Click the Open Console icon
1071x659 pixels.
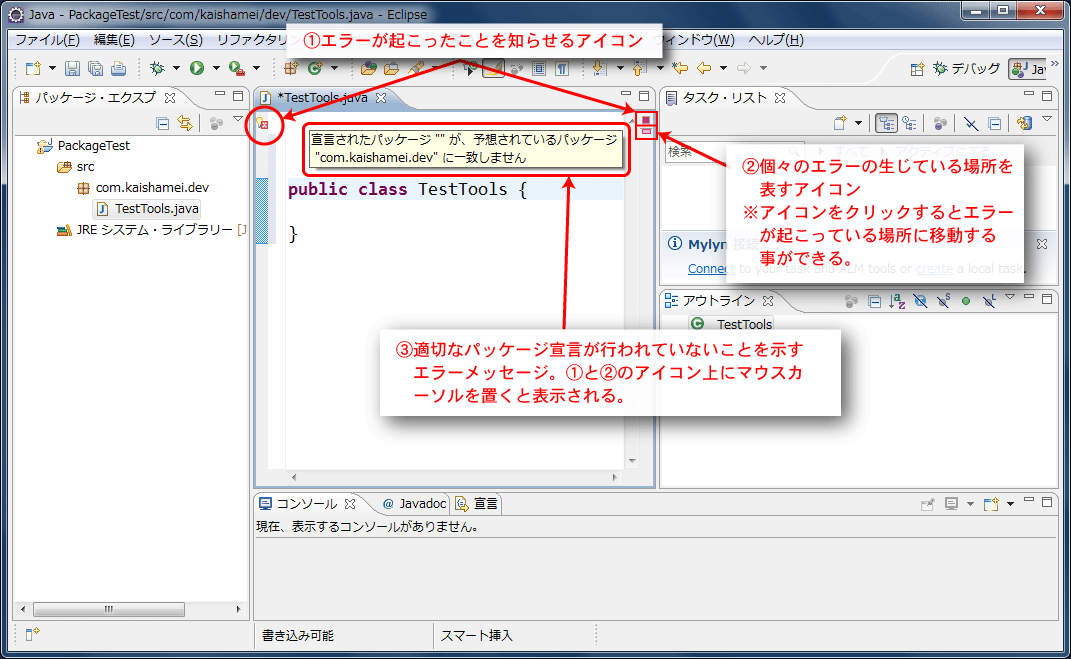tap(991, 505)
